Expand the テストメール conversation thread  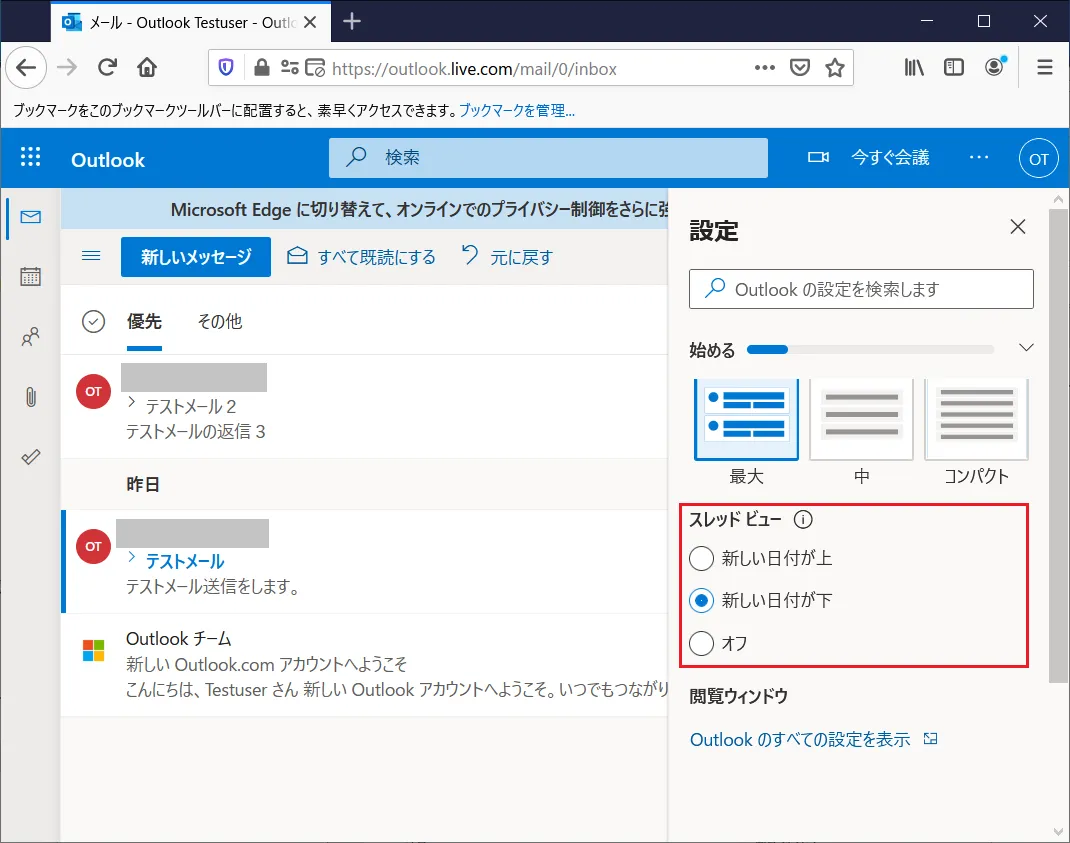[132, 558]
